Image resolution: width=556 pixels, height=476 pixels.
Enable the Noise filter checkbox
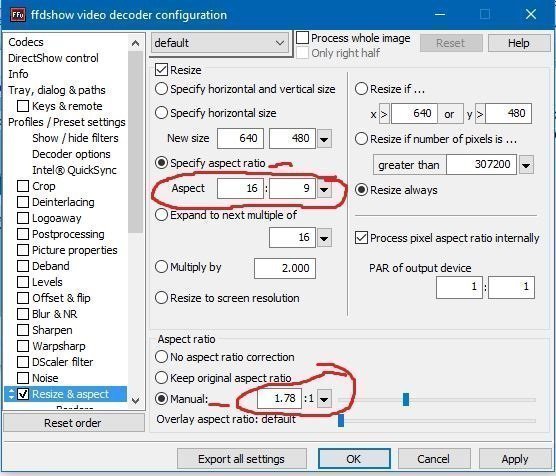click(x=23, y=378)
